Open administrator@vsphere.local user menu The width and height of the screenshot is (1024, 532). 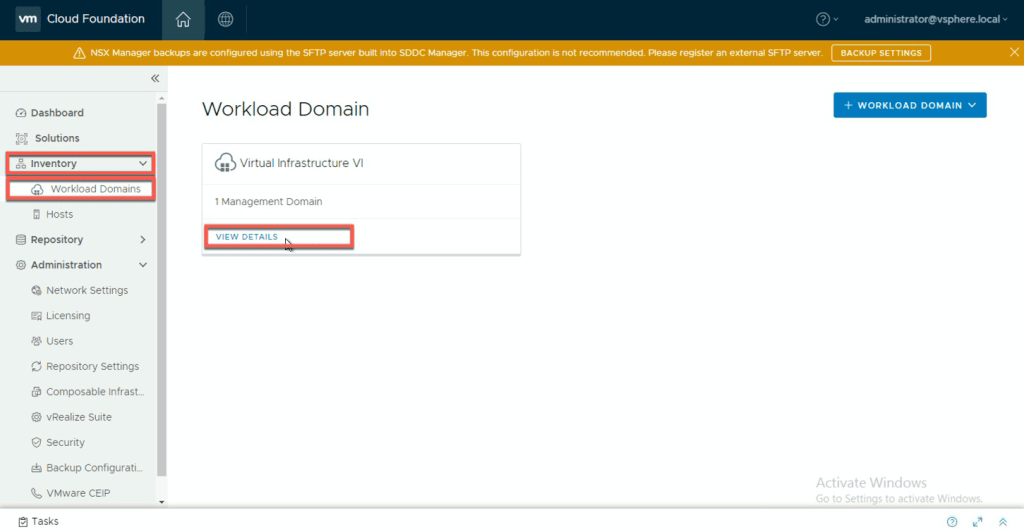click(935, 19)
